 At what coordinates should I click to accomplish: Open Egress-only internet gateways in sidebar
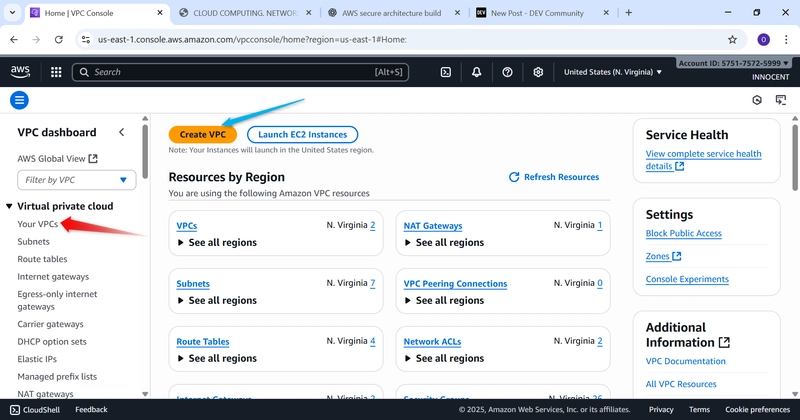pyautogui.click(x=57, y=300)
